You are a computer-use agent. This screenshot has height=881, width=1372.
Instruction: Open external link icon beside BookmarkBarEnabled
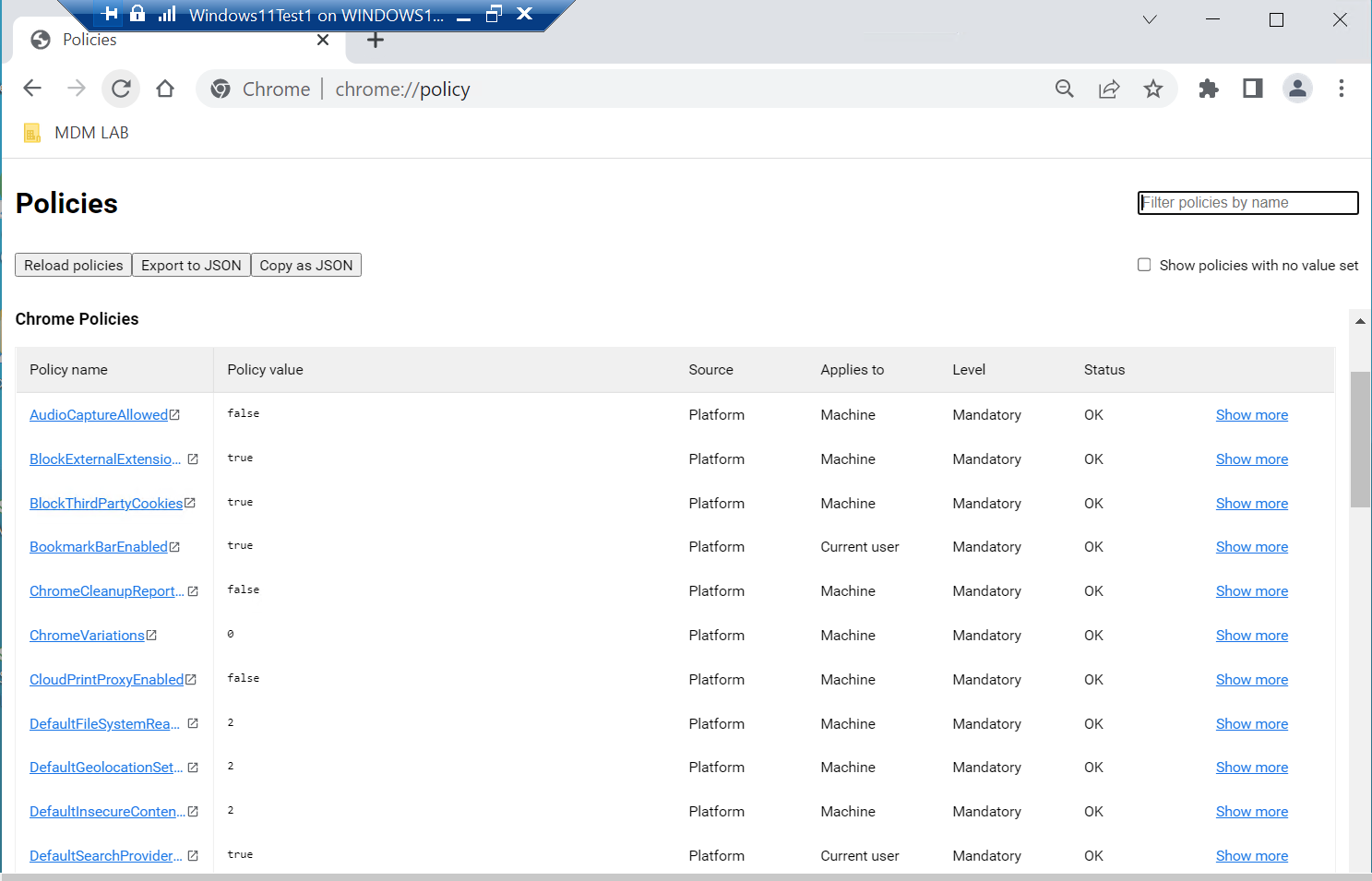(x=175, y=547)
